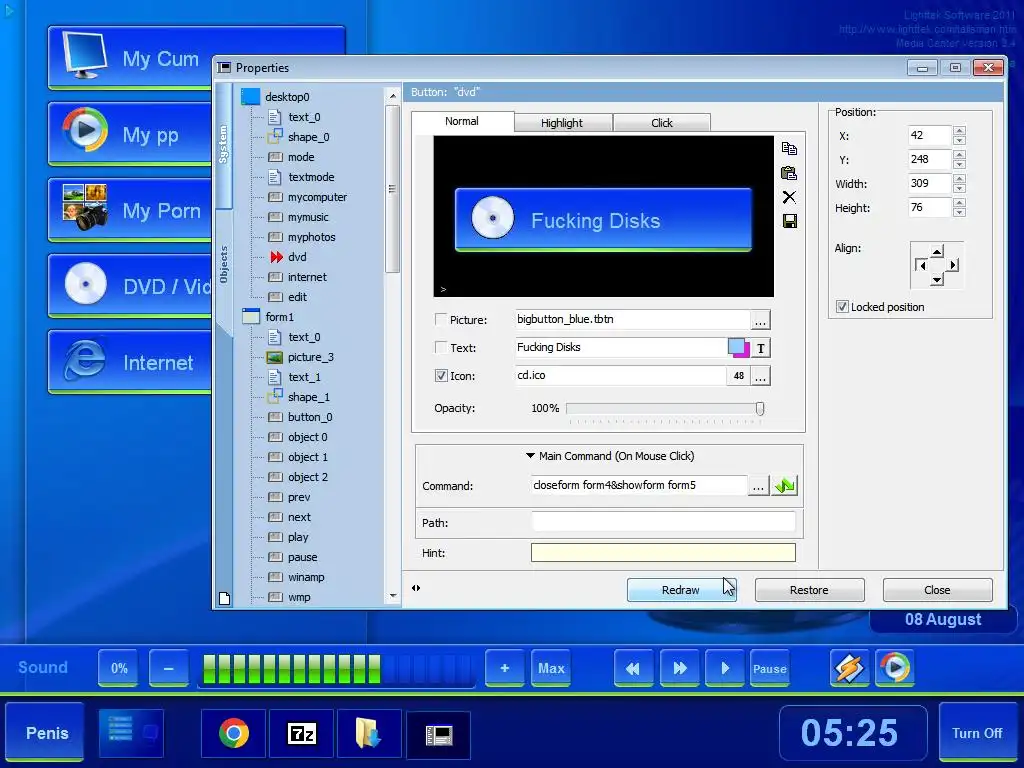Click the sound 0% mute button
This screenshot has width=1024, height=768.
(x=118, y=668)
